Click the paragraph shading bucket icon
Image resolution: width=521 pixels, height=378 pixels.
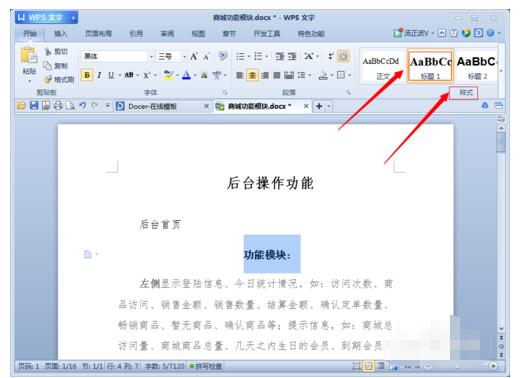point(323,75)
